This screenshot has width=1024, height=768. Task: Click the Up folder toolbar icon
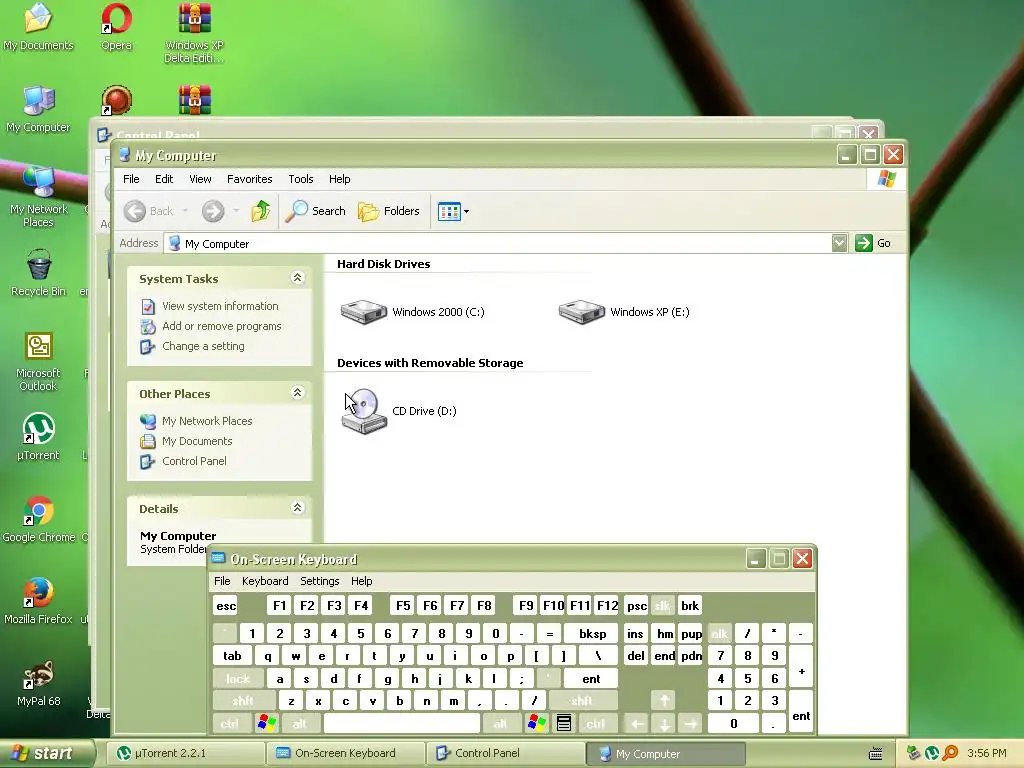pos(261,211)
